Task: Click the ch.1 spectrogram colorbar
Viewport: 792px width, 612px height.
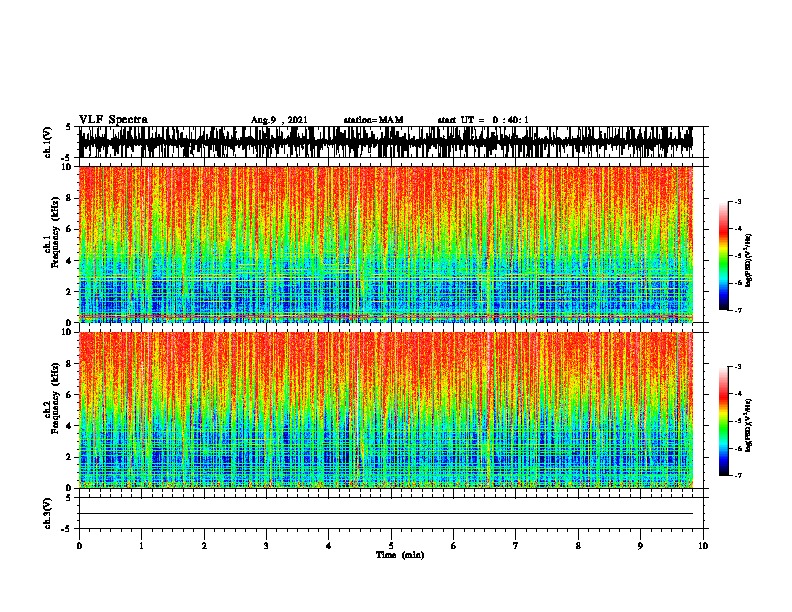Action: point(723,256)
